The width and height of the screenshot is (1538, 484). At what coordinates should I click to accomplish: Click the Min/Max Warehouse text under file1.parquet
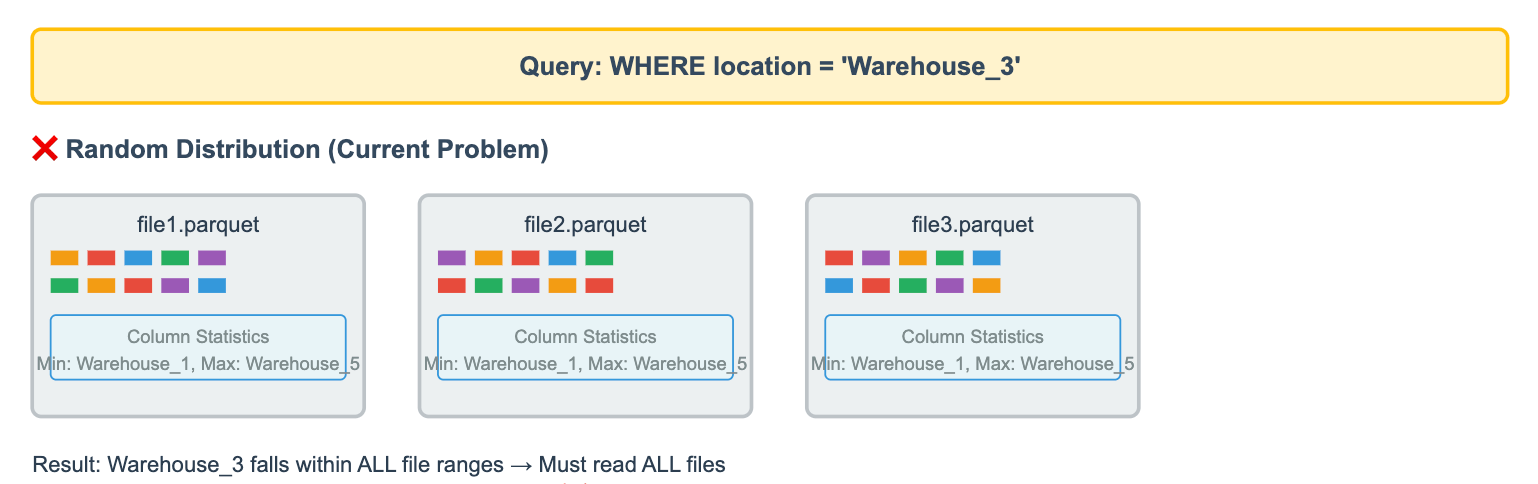point(198,364)
